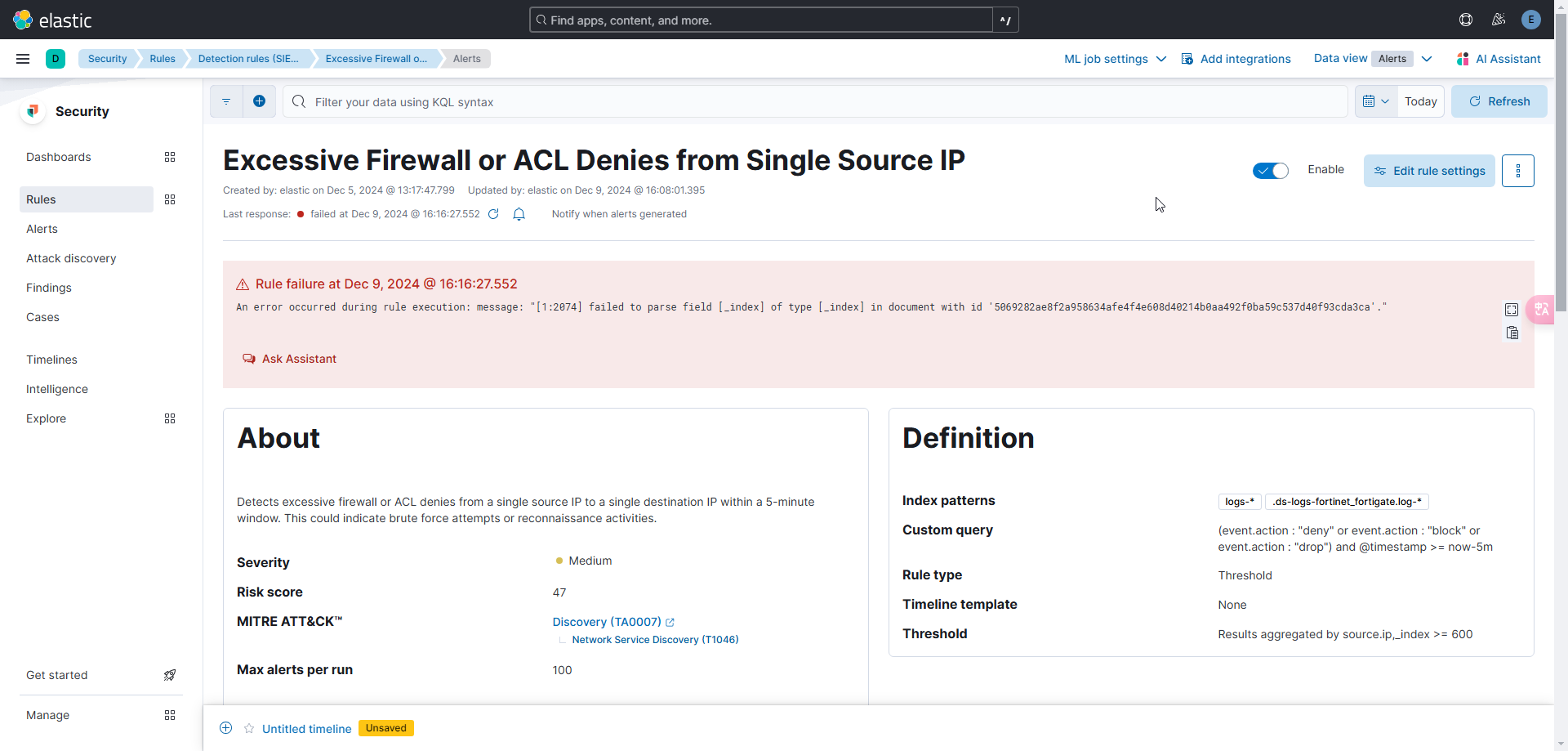
Task: Click the Unsaved timeline badge
Action: point(386,728)
